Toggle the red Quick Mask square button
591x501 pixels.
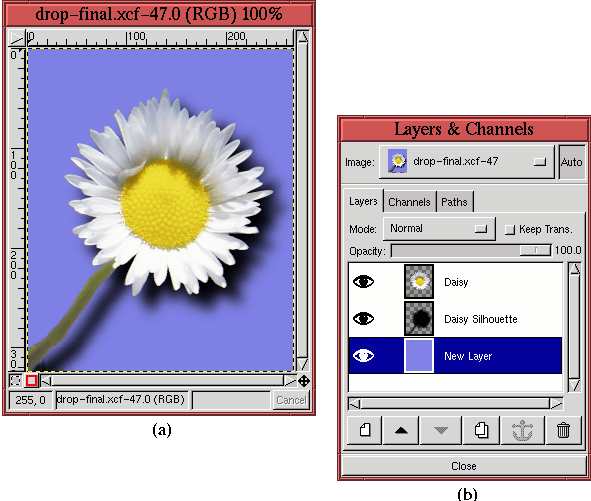tap(31, 381)
